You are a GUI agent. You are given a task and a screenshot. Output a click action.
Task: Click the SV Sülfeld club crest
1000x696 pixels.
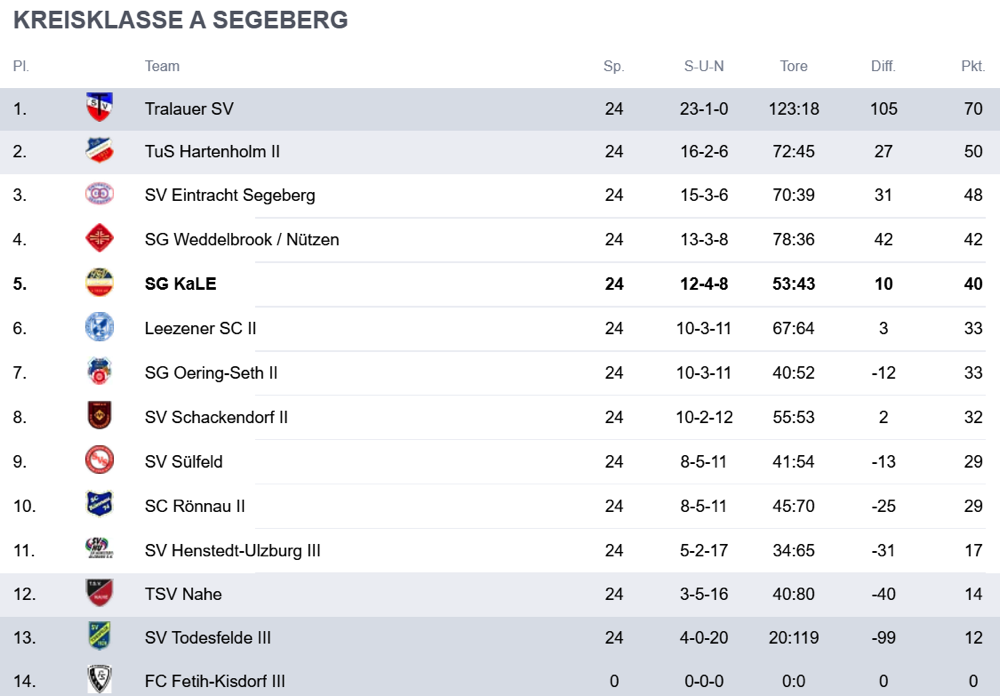coord(99,461)
